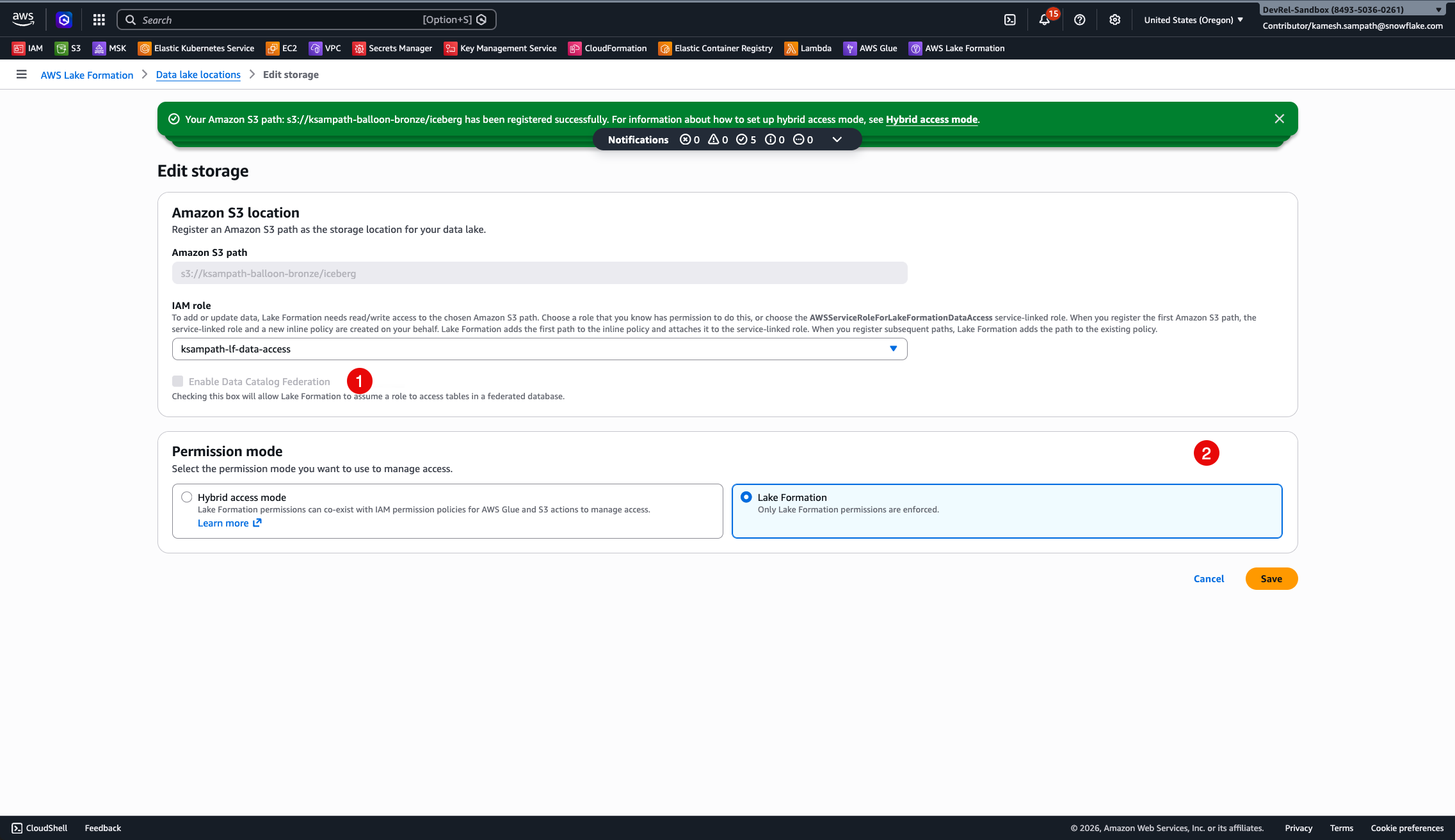This screenshot has height=840, width=1455.
Task: Check Enable Data Catalog Federation box
Action: pos(178,381)
